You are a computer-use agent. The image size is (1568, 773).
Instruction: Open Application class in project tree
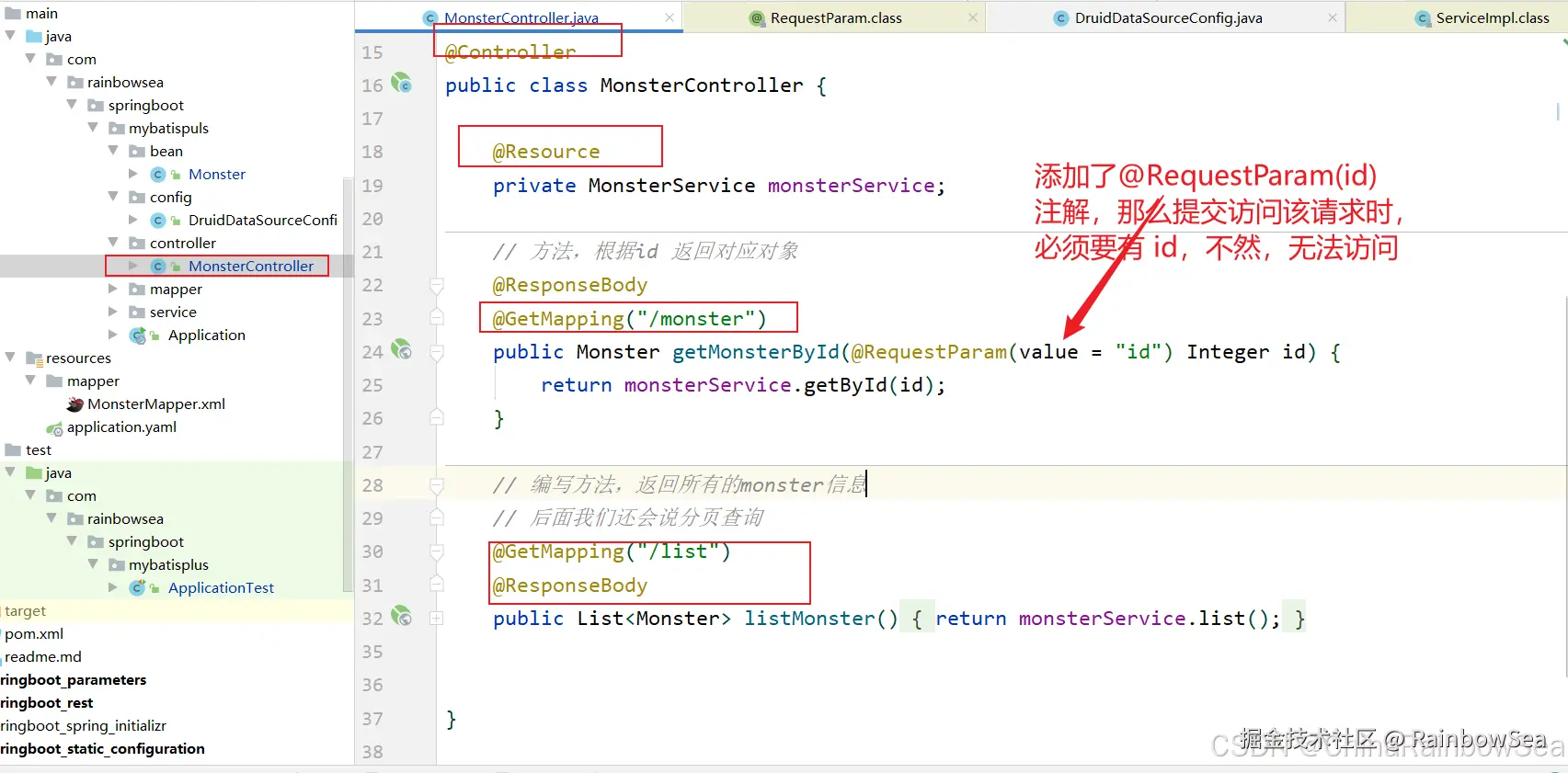(207, 335)
